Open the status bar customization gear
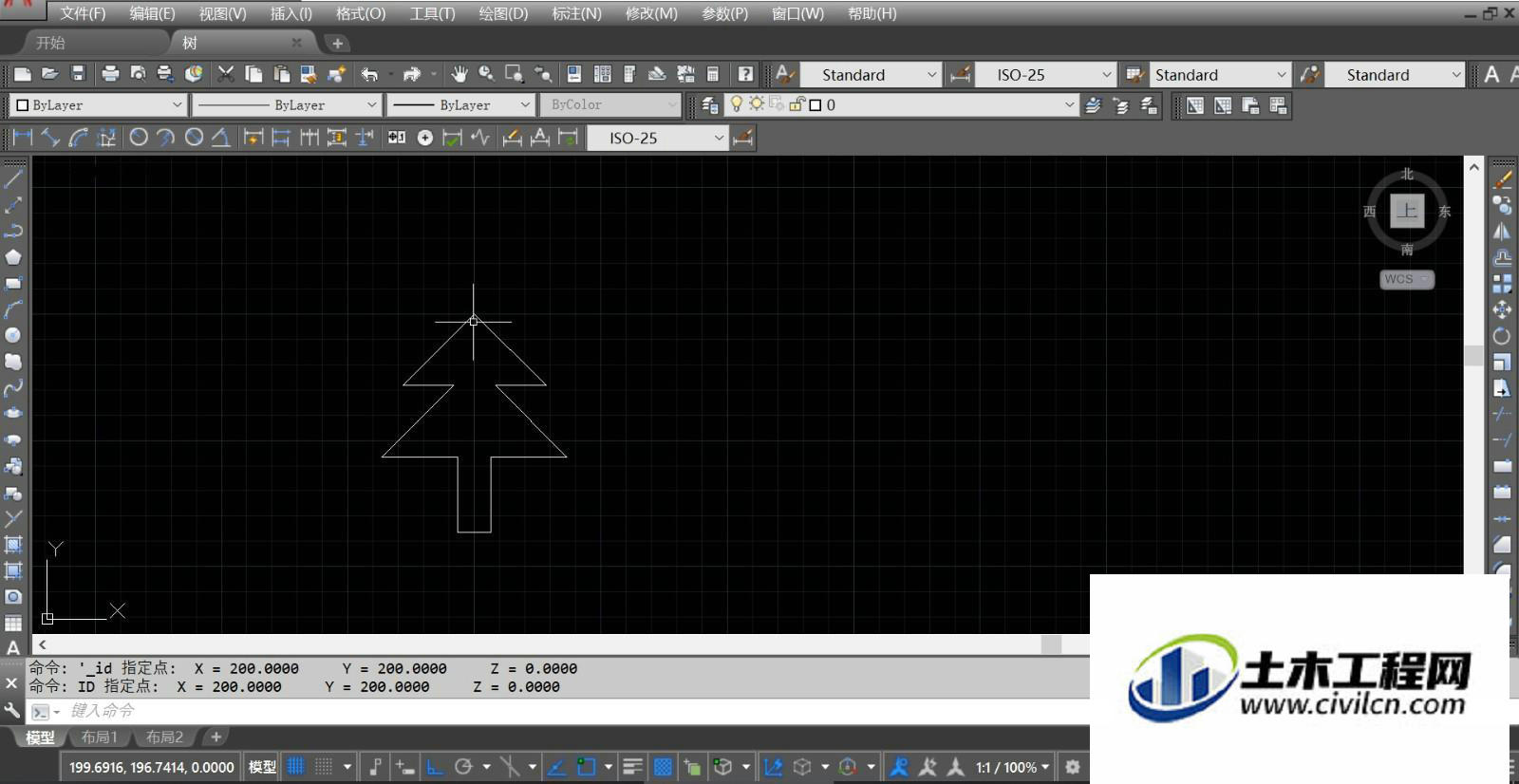 click(x=1073, y=767)
